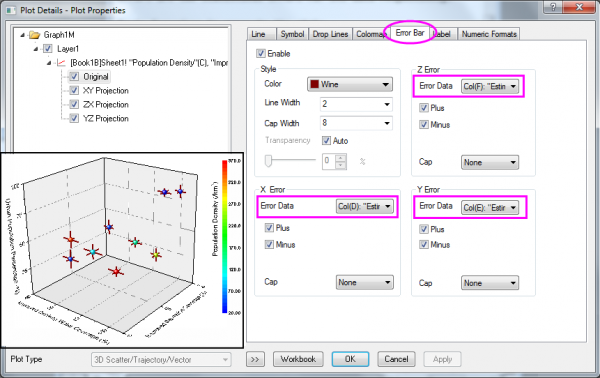Switch to the Symbol tab
The width and height of the screenshot is (600, 378).
tap(292, 34)
